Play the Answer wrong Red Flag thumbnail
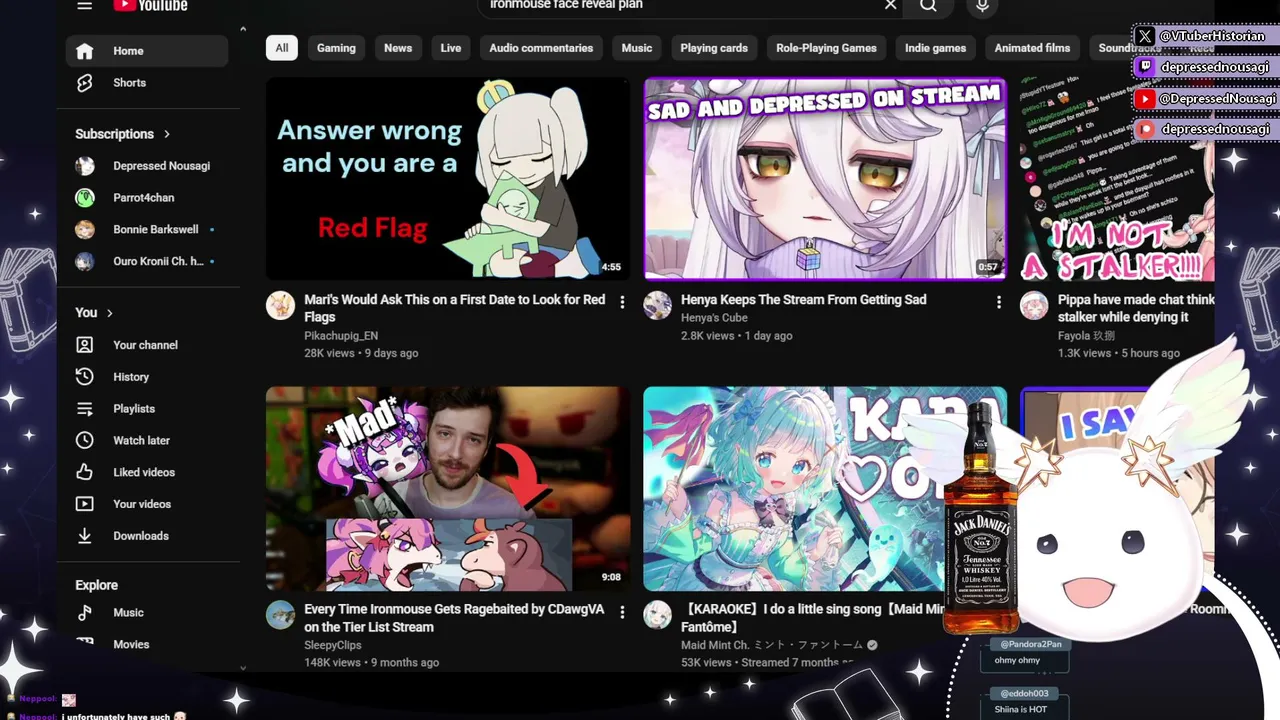The width and height of the screenshot is (1280, 720). 448,179
